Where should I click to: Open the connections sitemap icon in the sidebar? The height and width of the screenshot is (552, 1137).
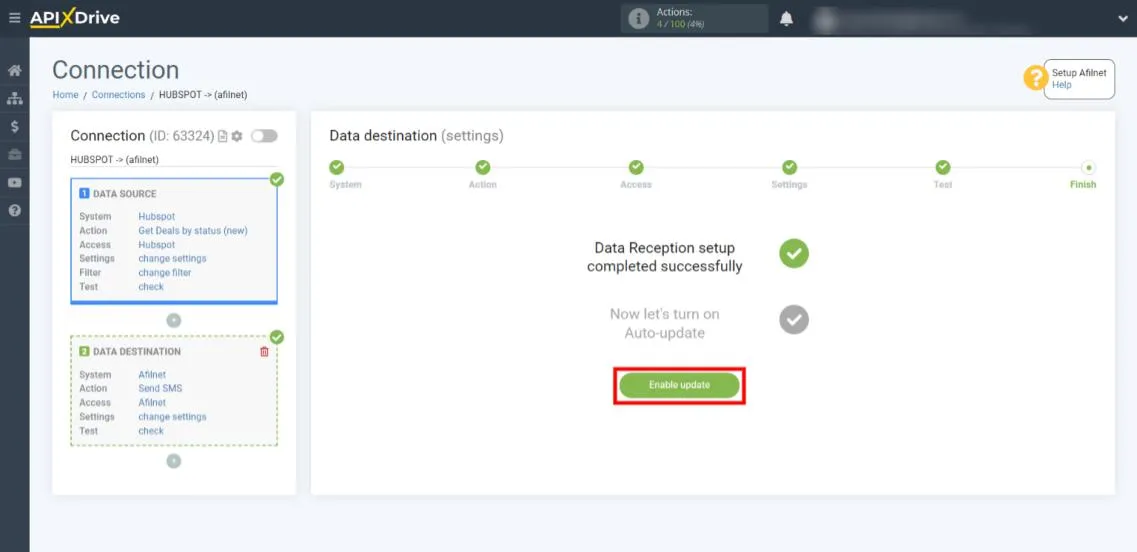pyautogui.click(x=14, y=99)
